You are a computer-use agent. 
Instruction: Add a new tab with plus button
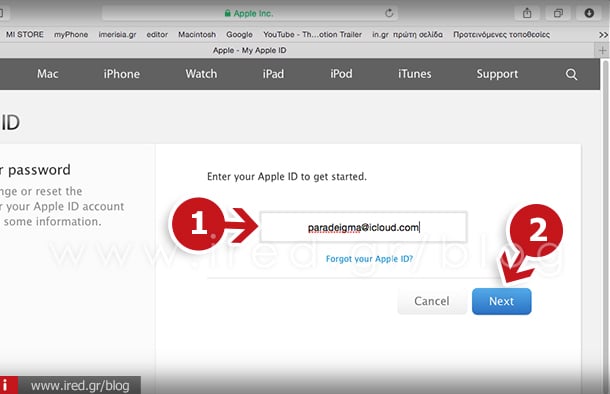pyautogui.click(x=602, y=50)
